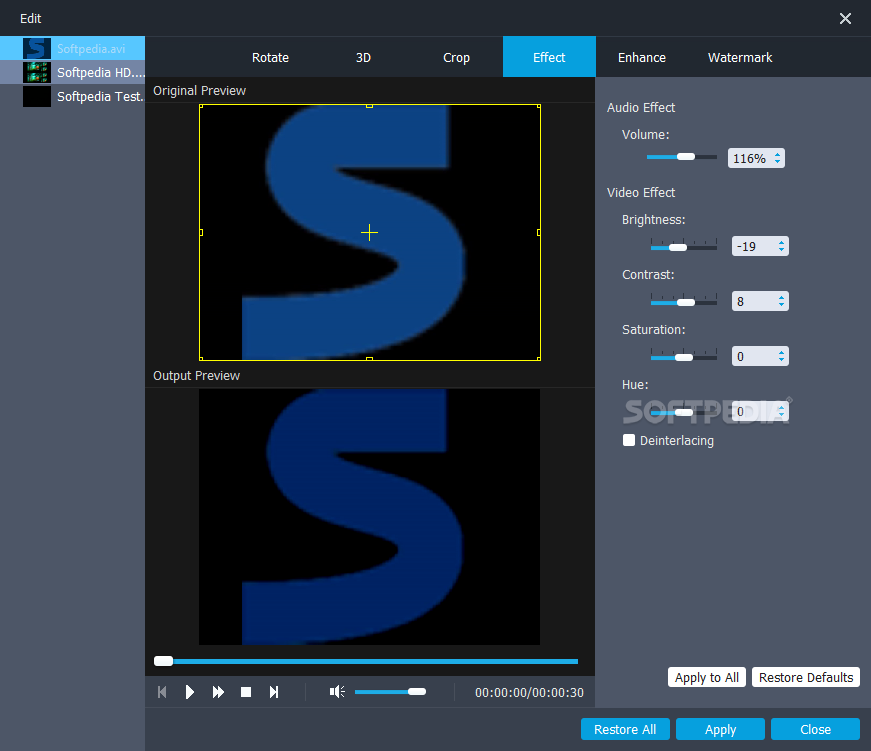Click the right-middle crop handle

coord(539,232)
